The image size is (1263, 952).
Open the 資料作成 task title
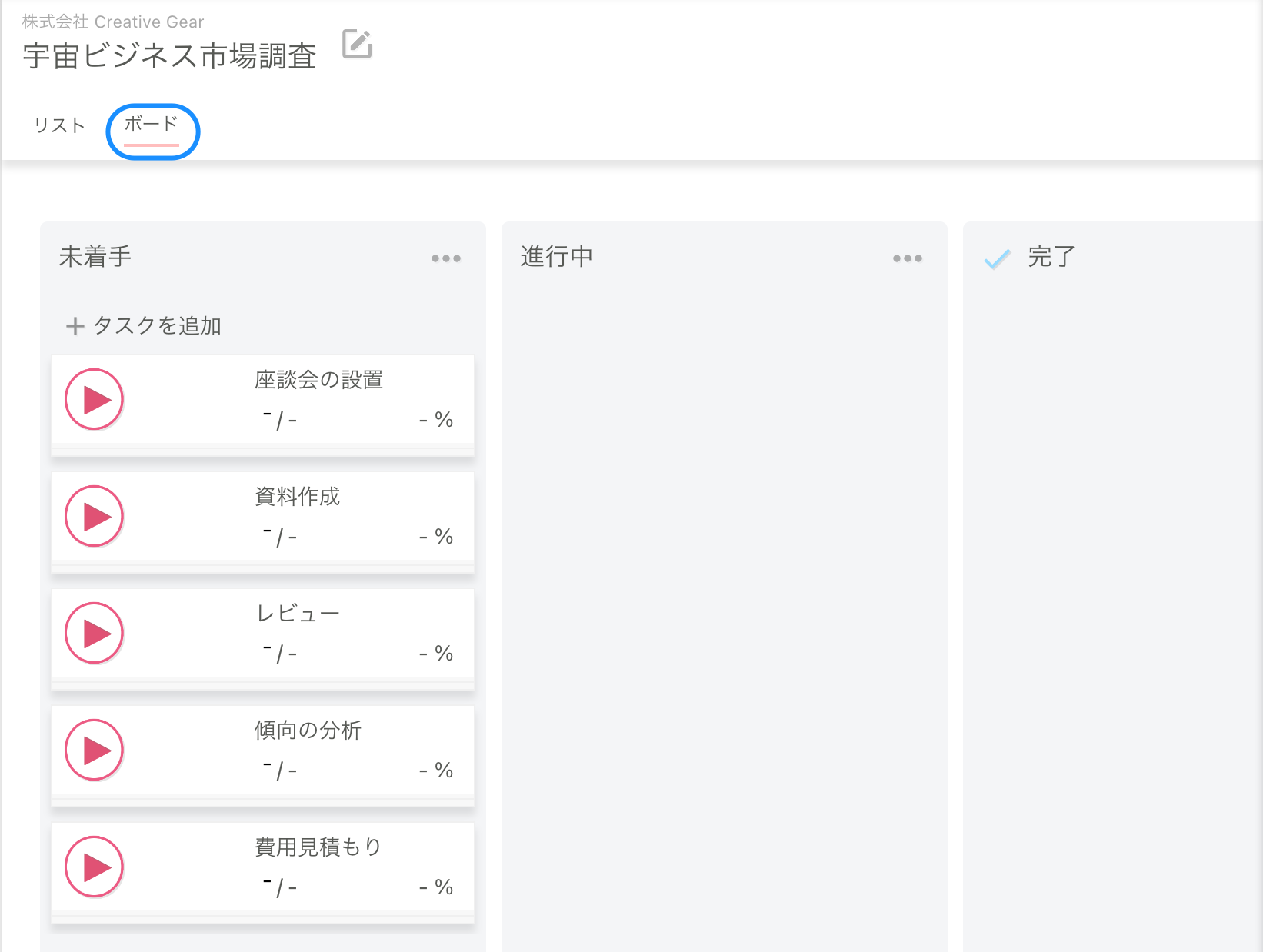pos(297,497)
